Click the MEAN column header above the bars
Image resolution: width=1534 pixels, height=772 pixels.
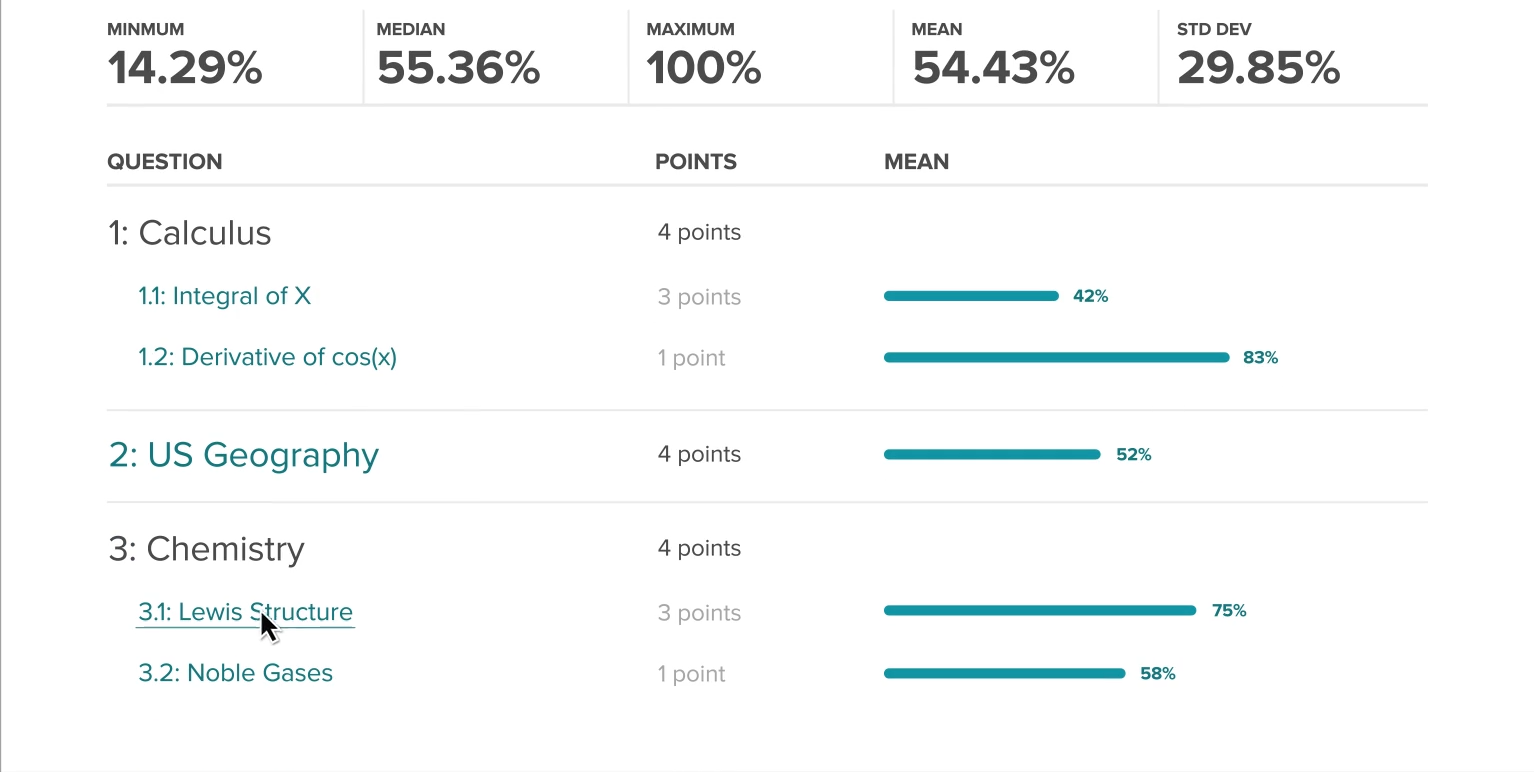[x=916, y=162]
